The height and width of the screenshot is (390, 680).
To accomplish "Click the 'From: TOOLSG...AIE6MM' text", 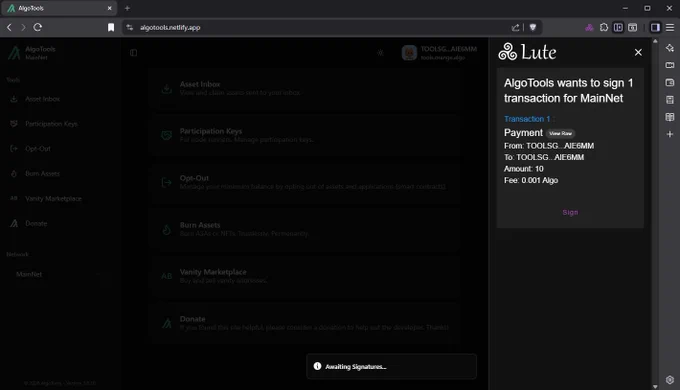I will [x=549, y=146].
